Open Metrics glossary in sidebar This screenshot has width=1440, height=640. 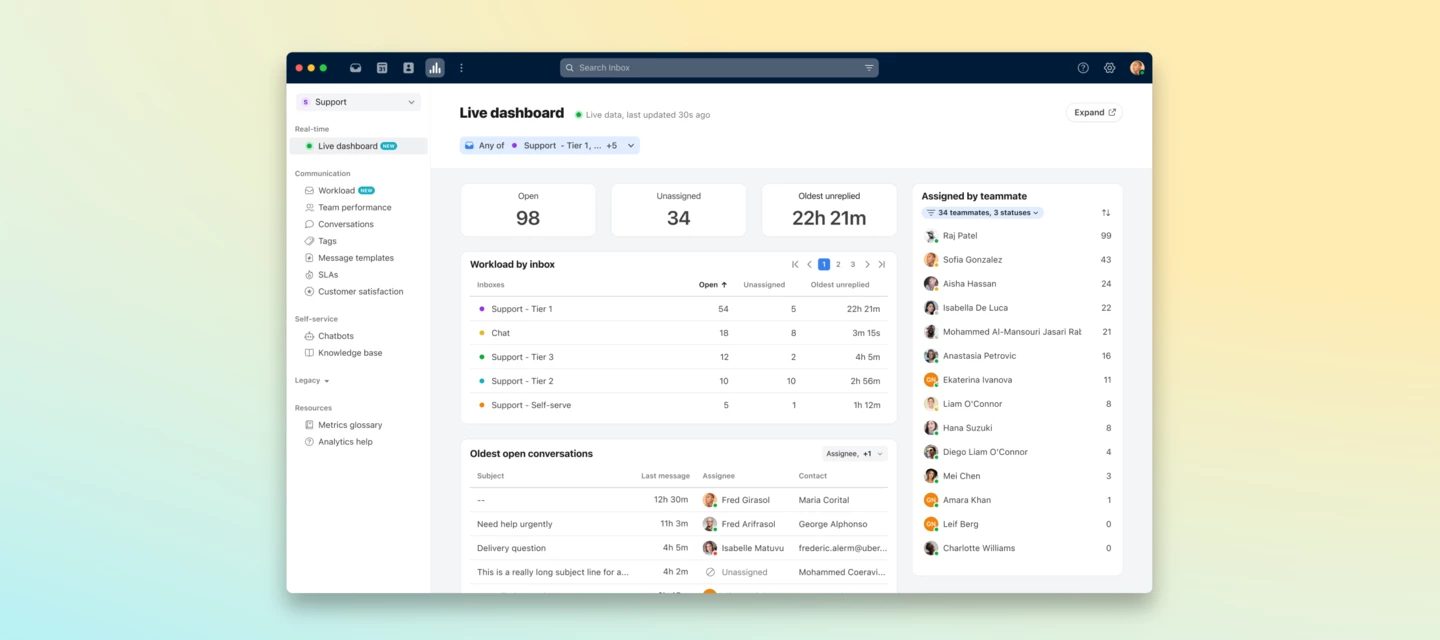point(343,425)
